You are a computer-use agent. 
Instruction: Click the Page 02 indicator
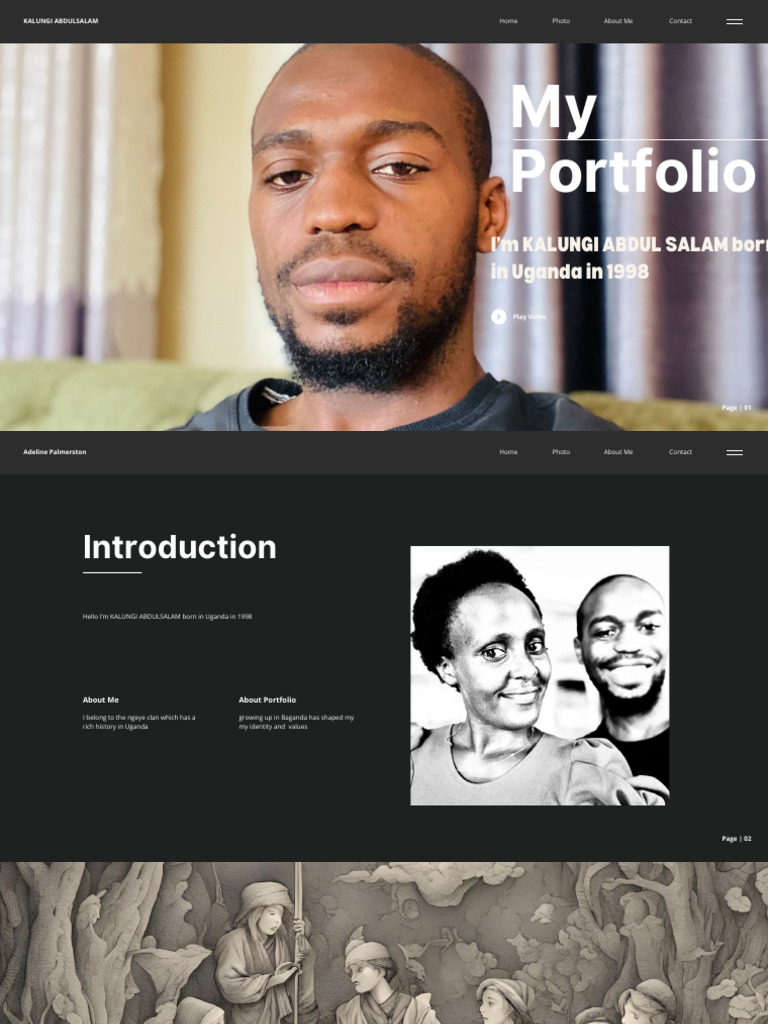[736, 839]
